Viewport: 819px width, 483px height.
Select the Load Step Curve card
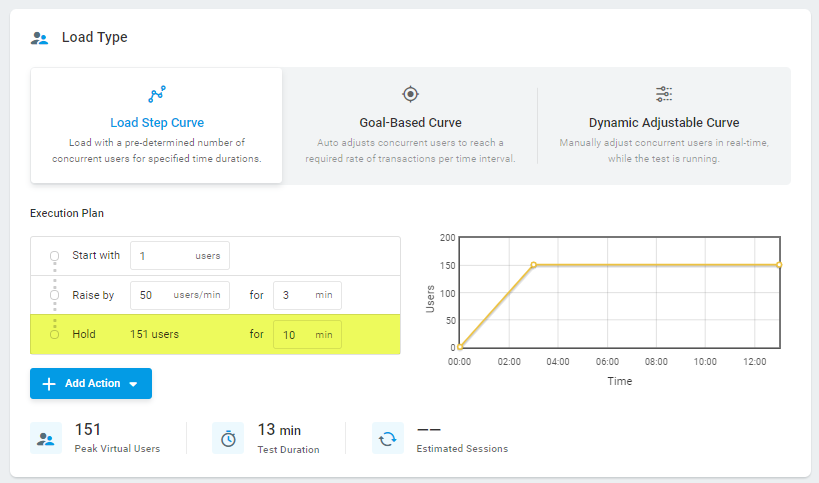pos(157,125)
